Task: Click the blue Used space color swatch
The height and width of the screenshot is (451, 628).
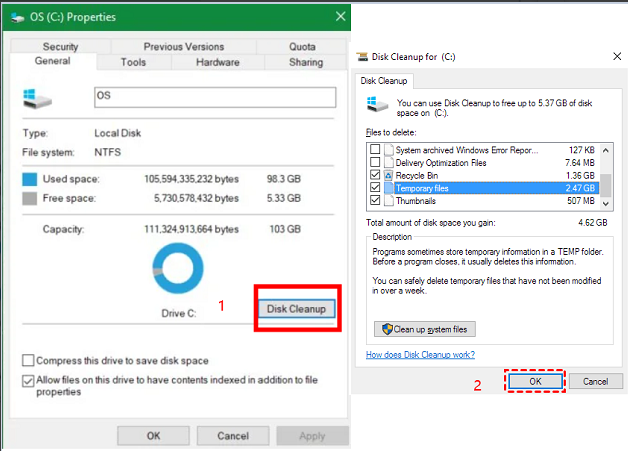Action: tap(31, 179)
